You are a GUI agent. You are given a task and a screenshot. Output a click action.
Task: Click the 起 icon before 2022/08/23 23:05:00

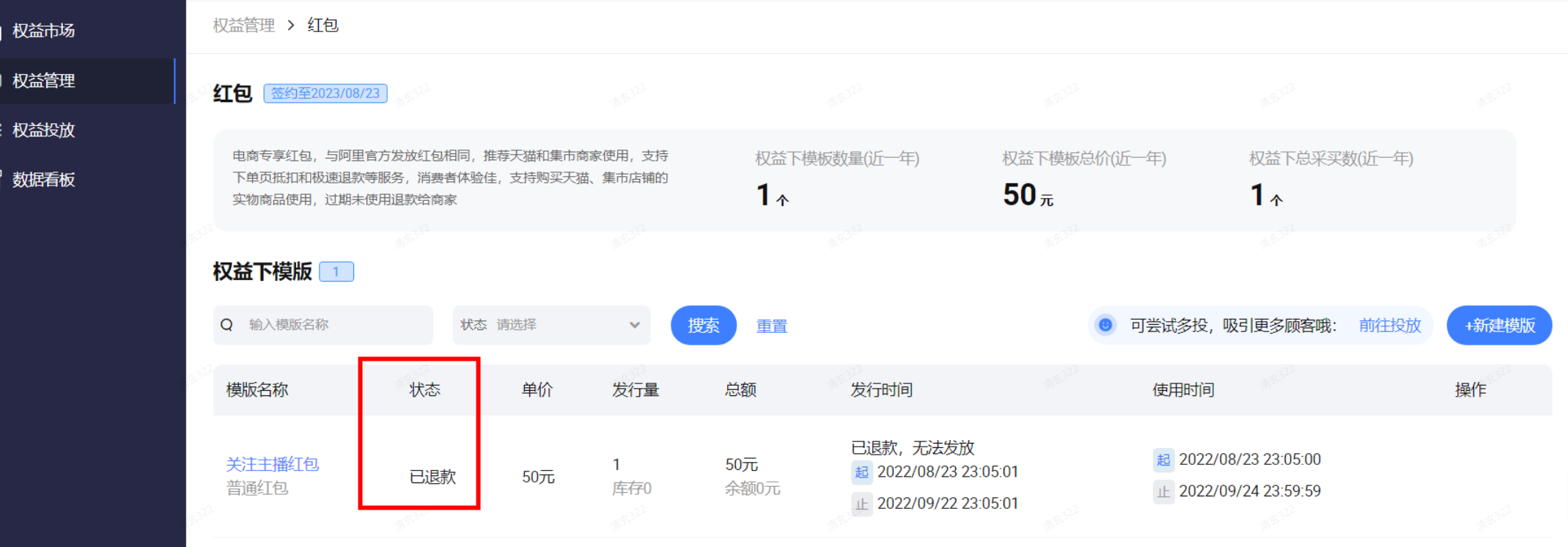[1163, 460]
